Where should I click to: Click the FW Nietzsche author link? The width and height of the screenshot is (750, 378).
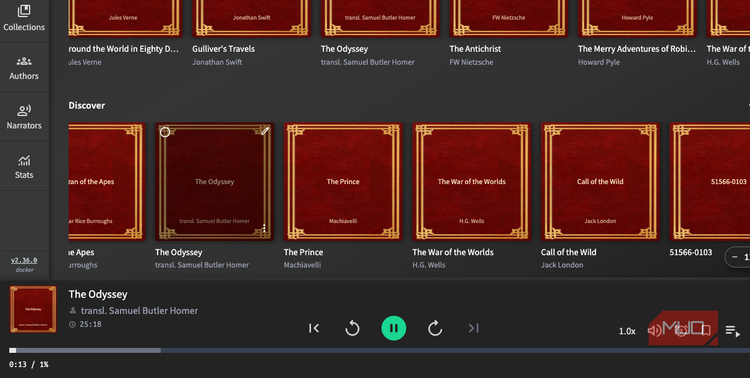(471, 62)
